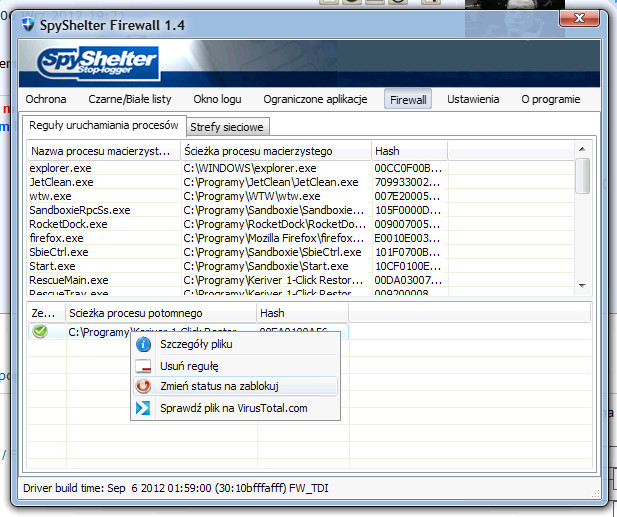Choose Sprawdź plik na VirusTotal.com
The image size is (617, 517).
click(235, 408)
